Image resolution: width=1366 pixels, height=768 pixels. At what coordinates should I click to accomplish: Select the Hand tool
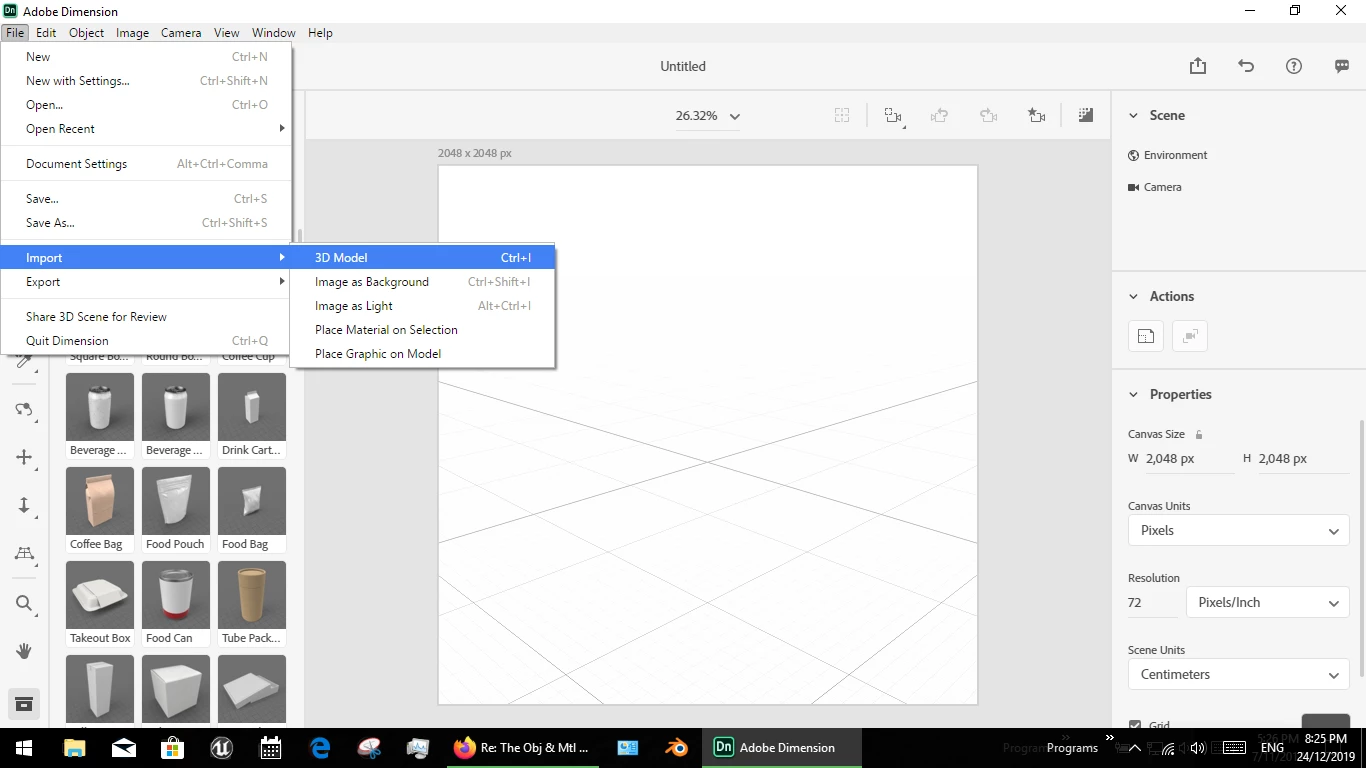(24, 651)
